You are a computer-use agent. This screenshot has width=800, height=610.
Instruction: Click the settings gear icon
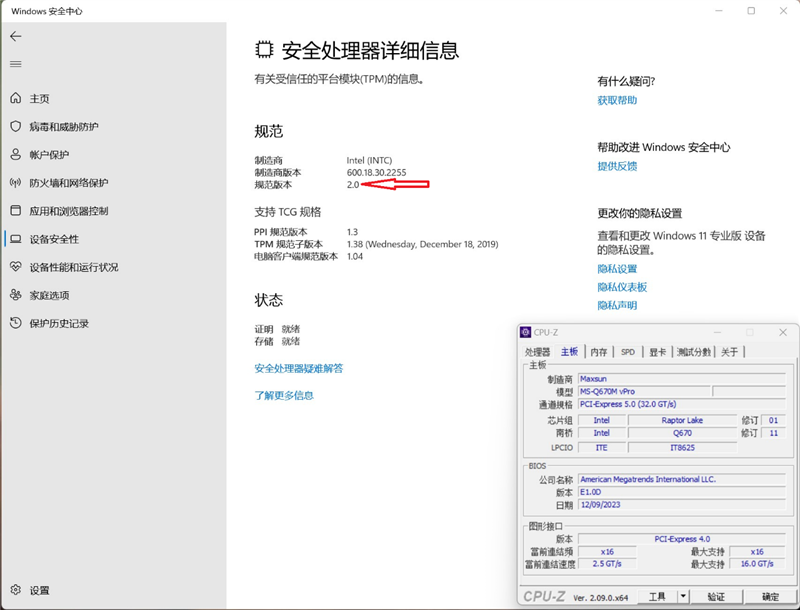coord(16,590)
